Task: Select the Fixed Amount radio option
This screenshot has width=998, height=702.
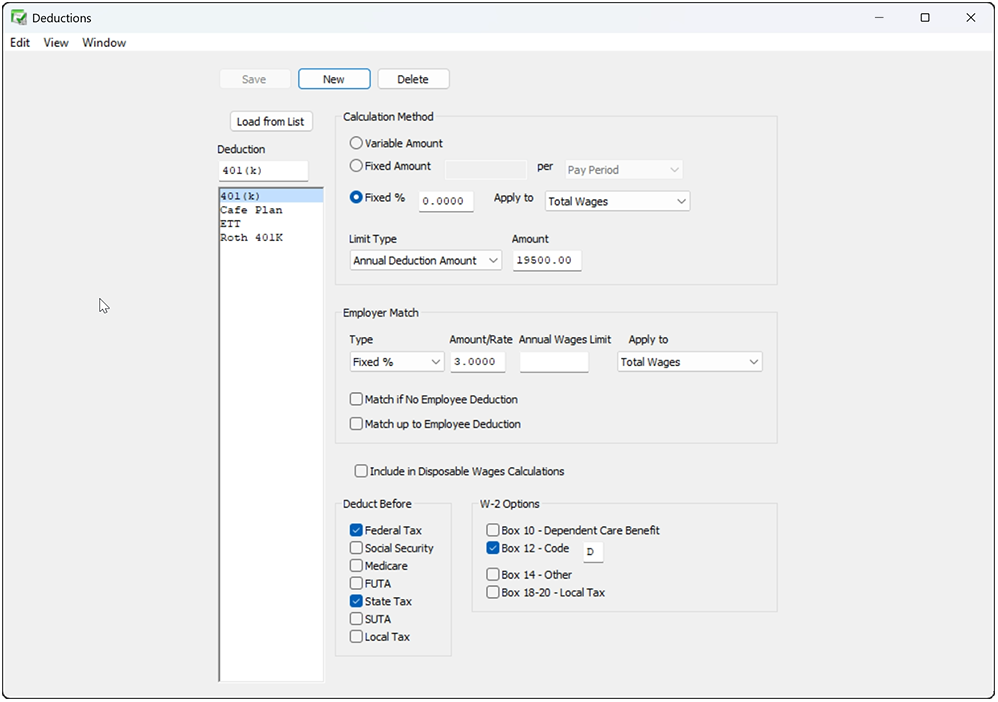Action: coord(356,166)
